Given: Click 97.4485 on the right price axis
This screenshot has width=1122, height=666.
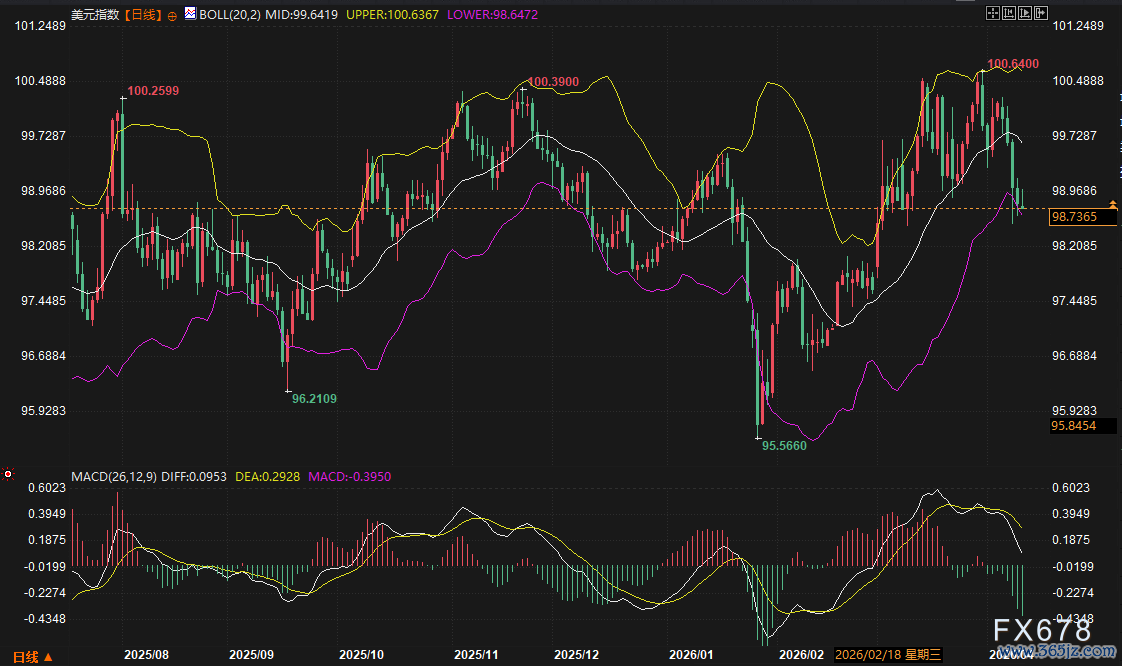Looking at the screenshot, I should click(1074, 301).
